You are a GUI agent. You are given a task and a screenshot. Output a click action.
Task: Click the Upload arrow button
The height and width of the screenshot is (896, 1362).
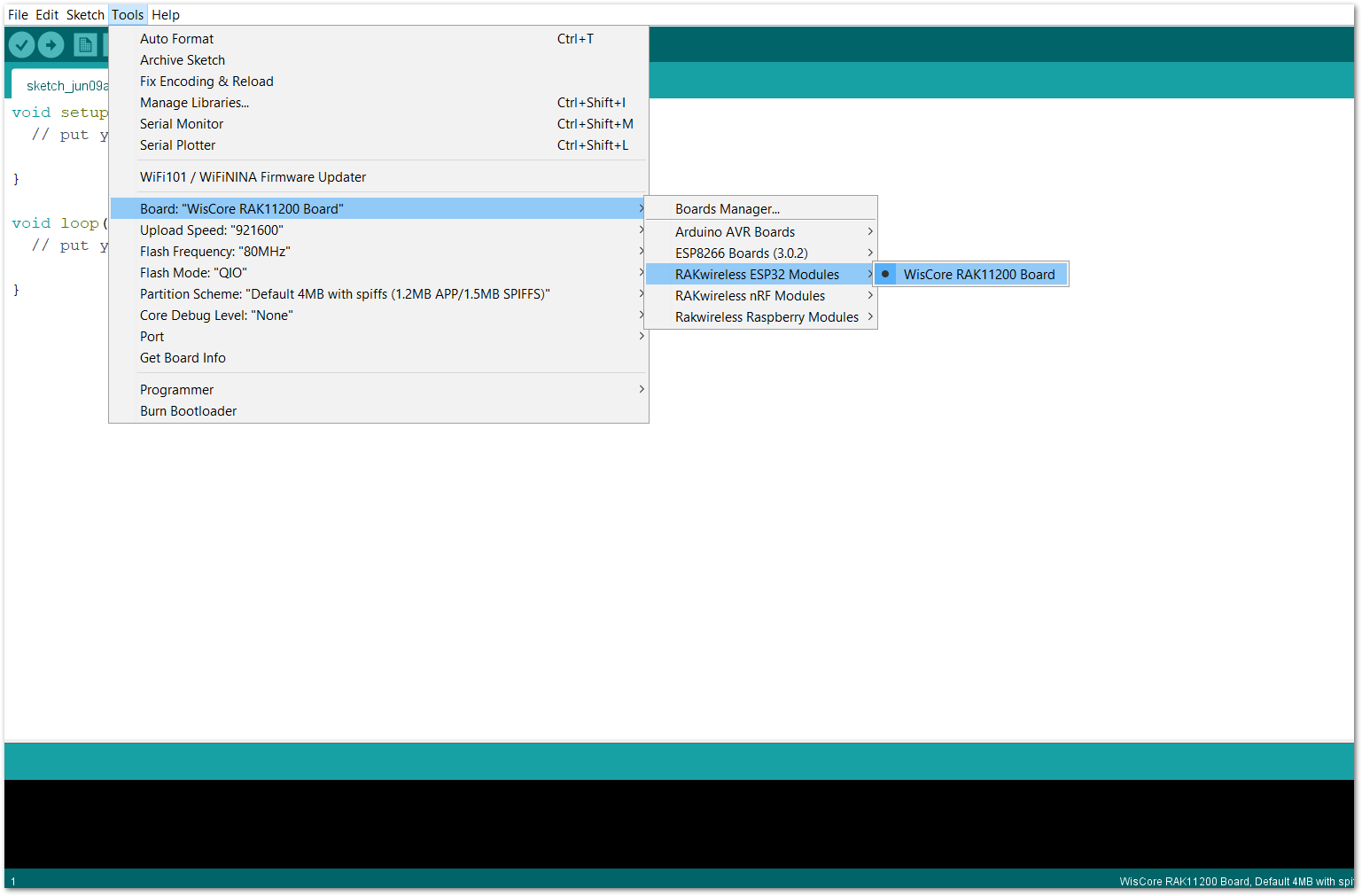(x=51, y=44)
